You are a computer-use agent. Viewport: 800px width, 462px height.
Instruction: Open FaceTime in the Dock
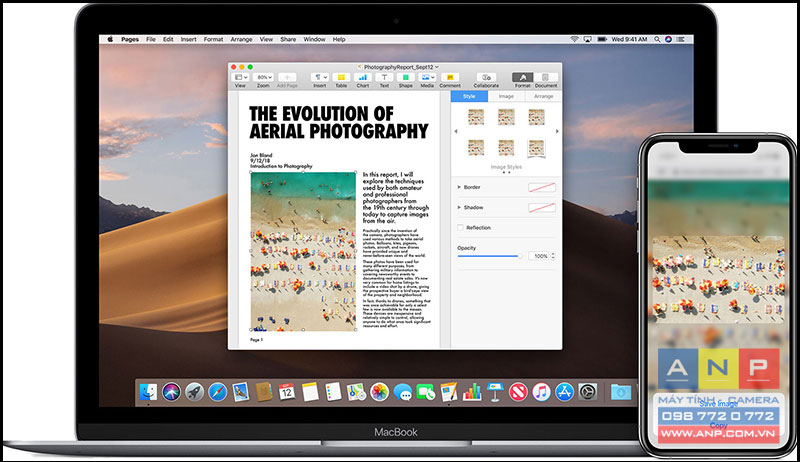click(x=426, y=392)
